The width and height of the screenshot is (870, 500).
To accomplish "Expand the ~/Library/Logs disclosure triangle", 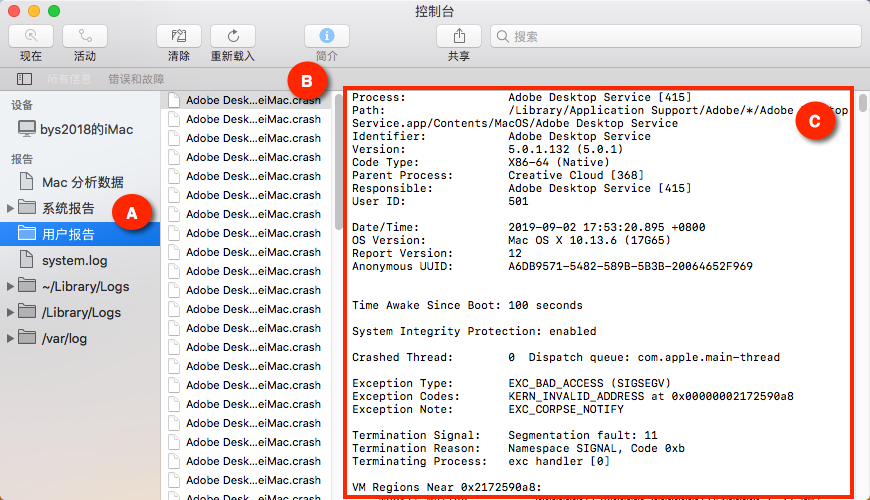I will tap(9, 286).
